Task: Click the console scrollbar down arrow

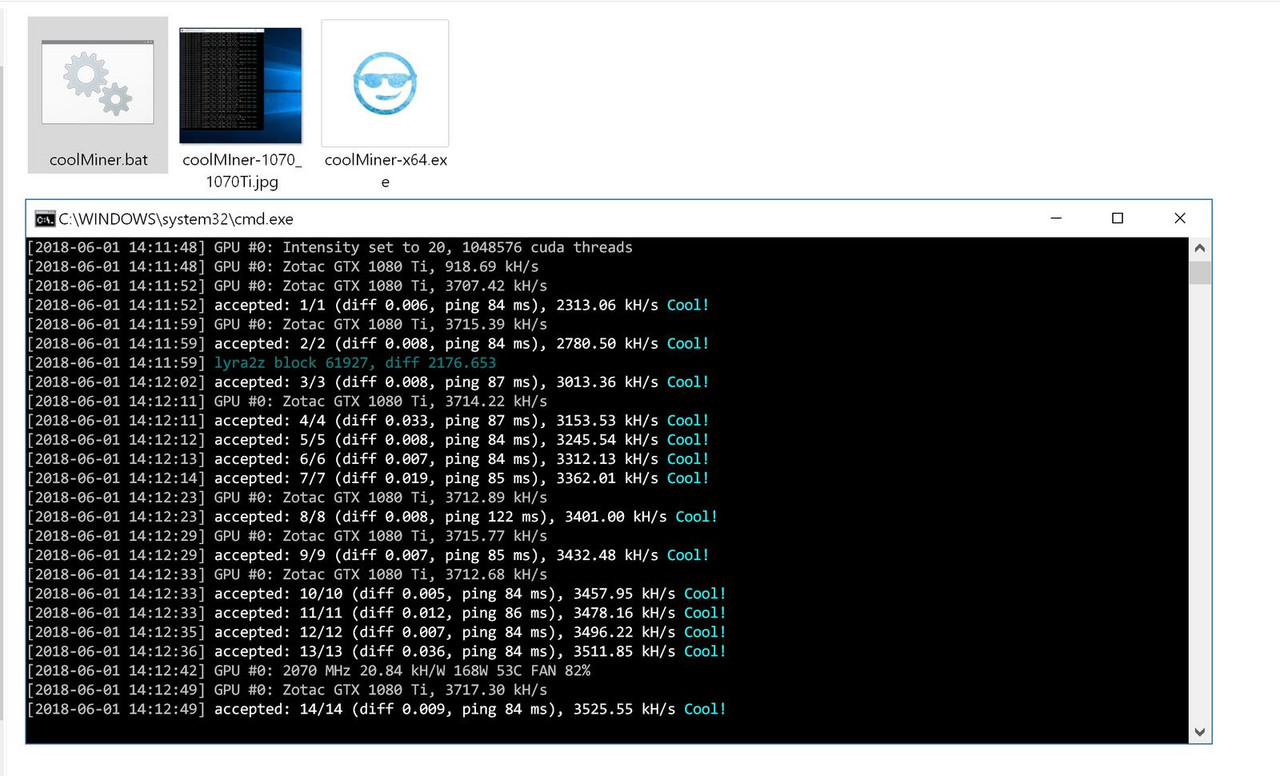Action: (1200, 733)
